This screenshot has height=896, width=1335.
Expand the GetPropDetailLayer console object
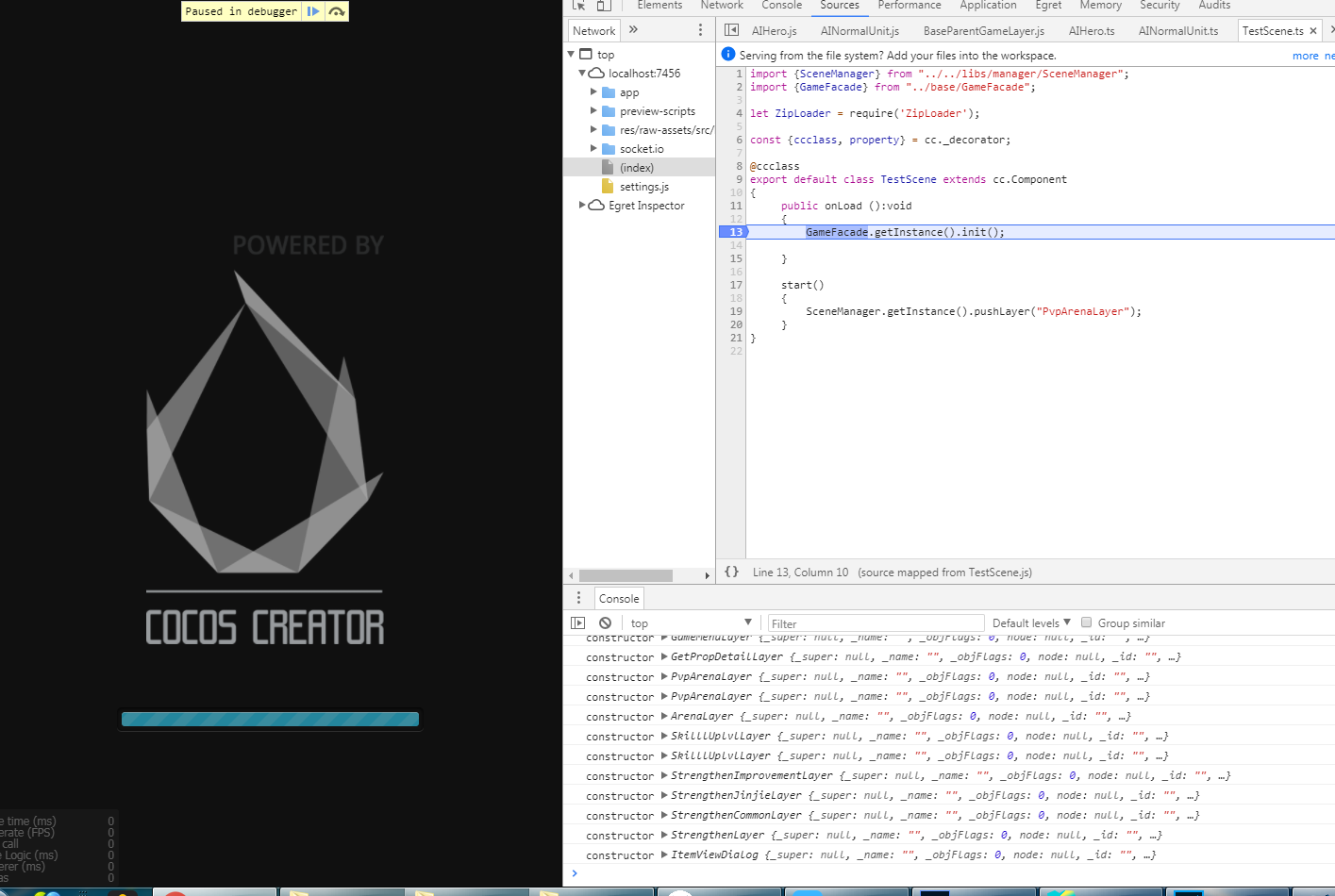[664, 656]
